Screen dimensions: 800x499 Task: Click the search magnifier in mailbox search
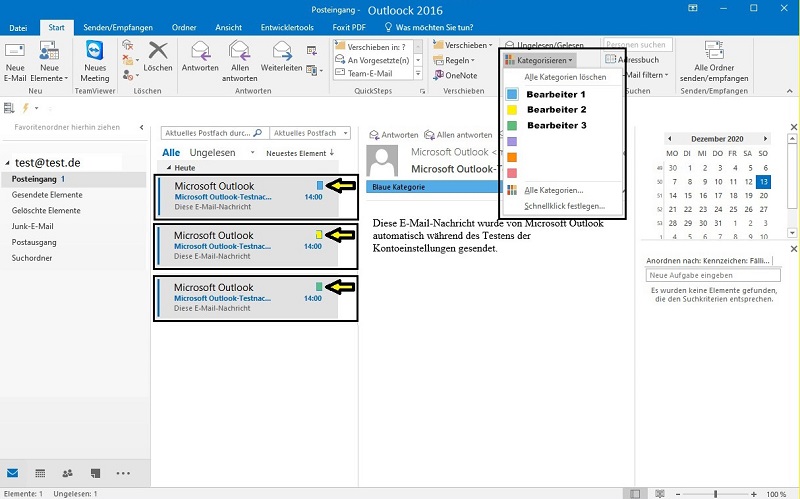[x=258, y=133]
